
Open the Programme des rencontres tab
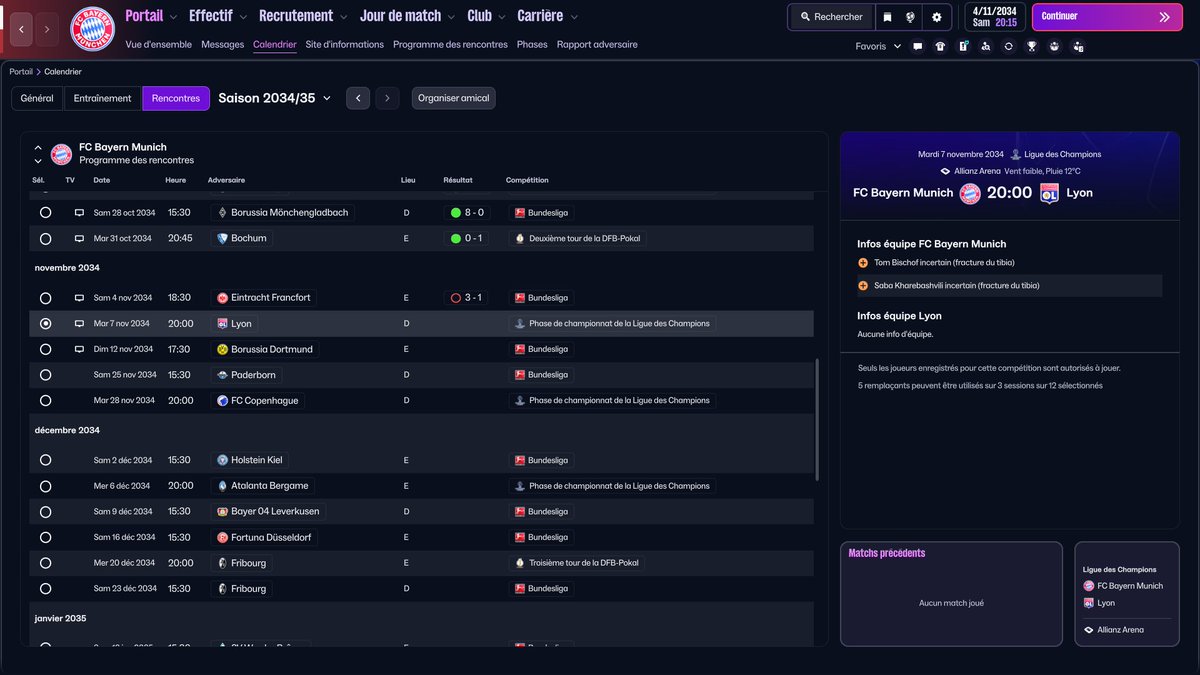[450, 45]
